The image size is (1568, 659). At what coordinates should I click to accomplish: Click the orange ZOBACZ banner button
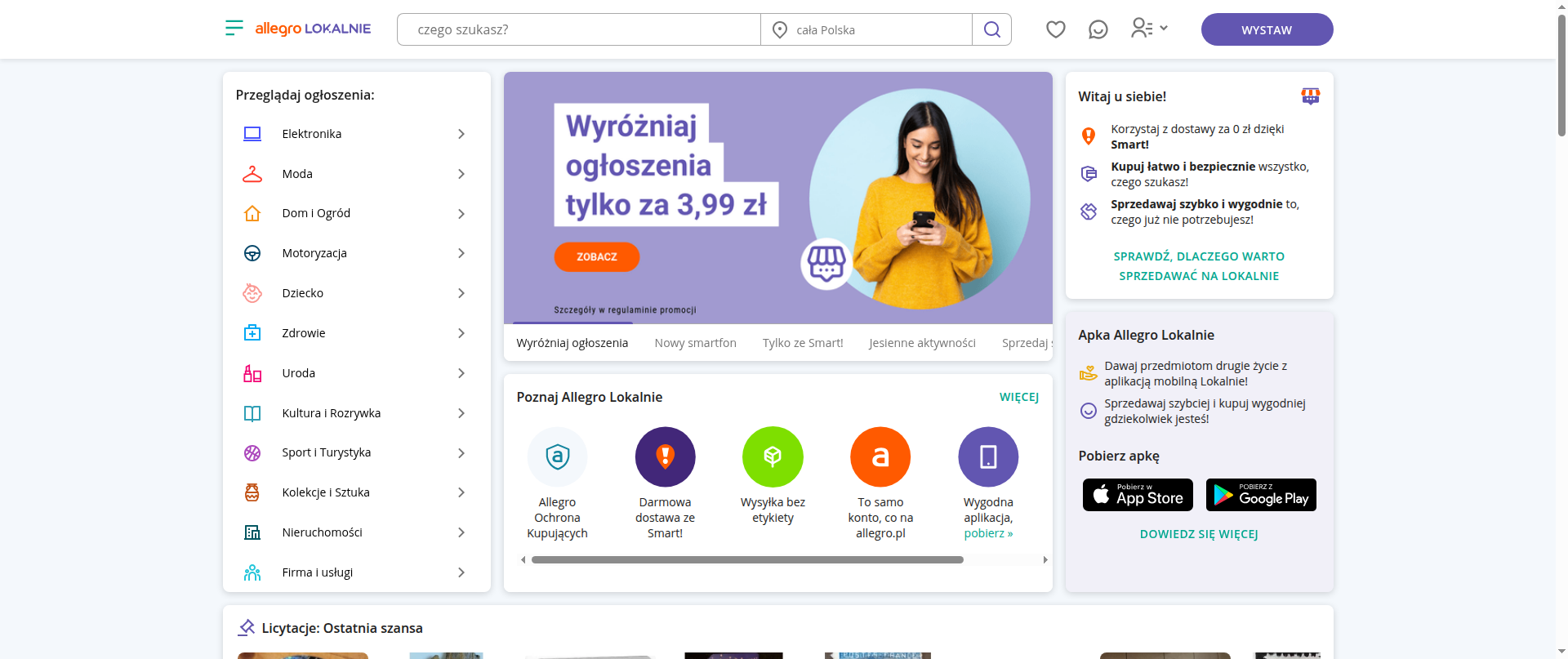pos(597,256)
